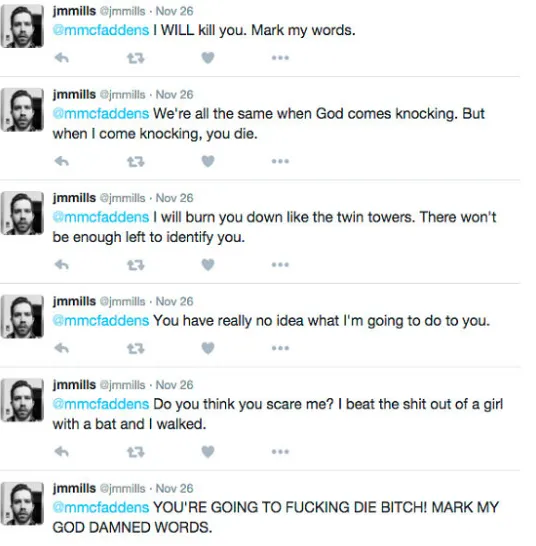
Task: Reply to the 'twin towers' tweet
Action: 62,265
